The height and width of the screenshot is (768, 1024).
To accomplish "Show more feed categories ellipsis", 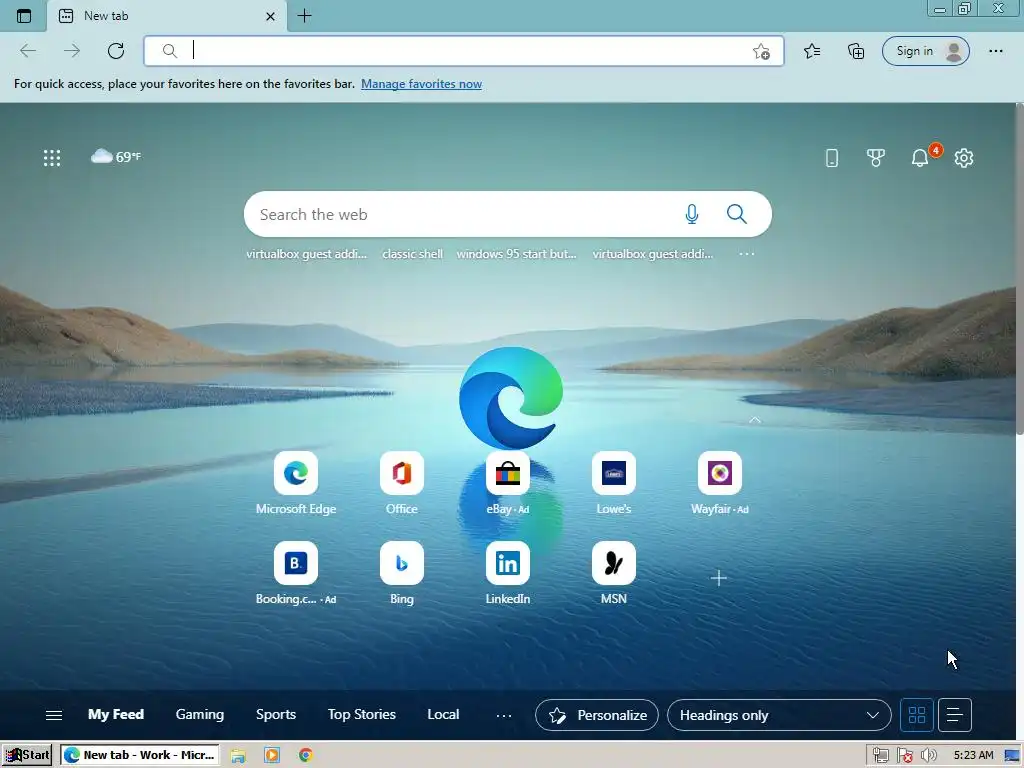I will (x=504, y=716).
